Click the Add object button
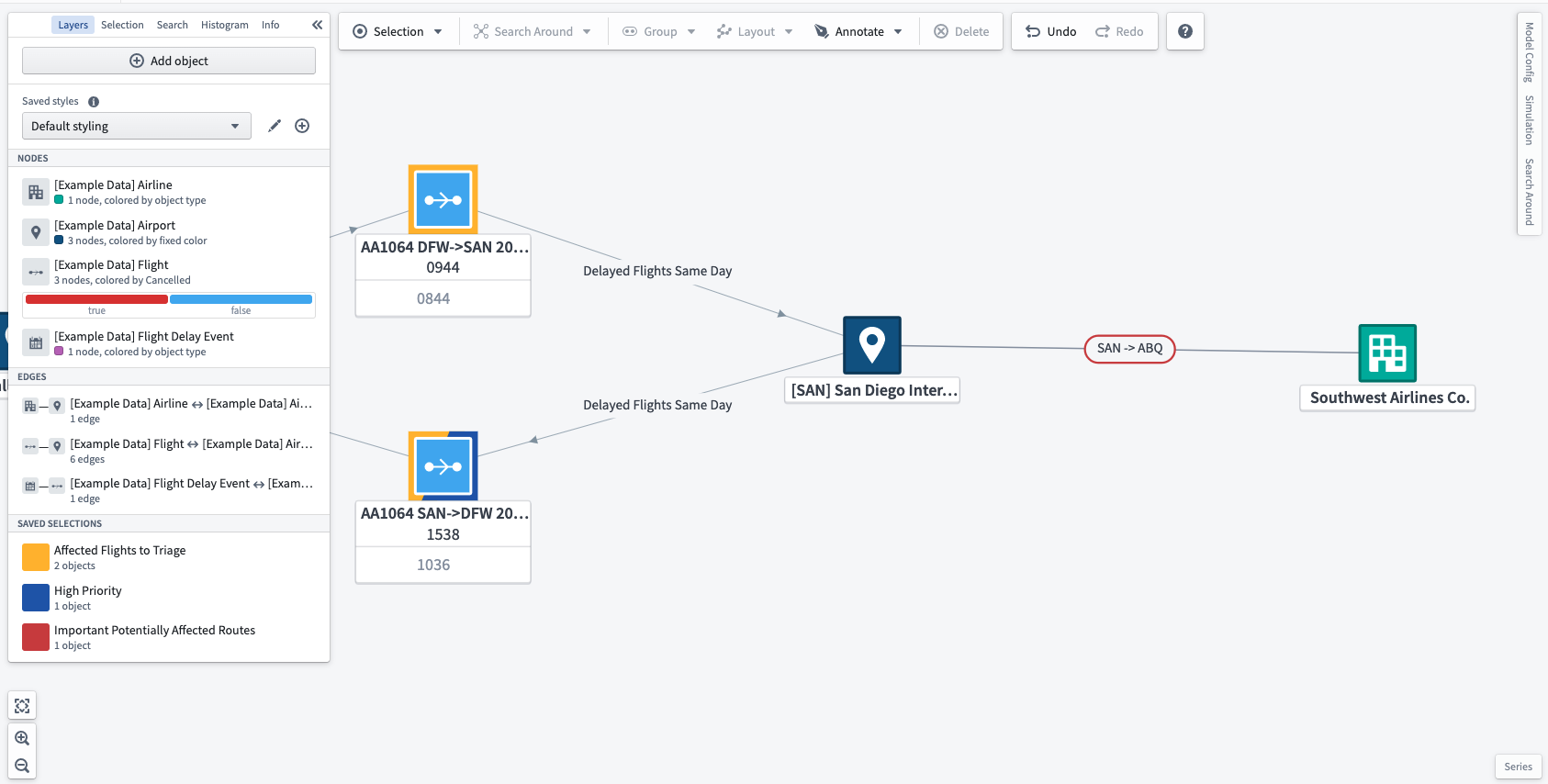1548x784 pixels. pos(169,61)
